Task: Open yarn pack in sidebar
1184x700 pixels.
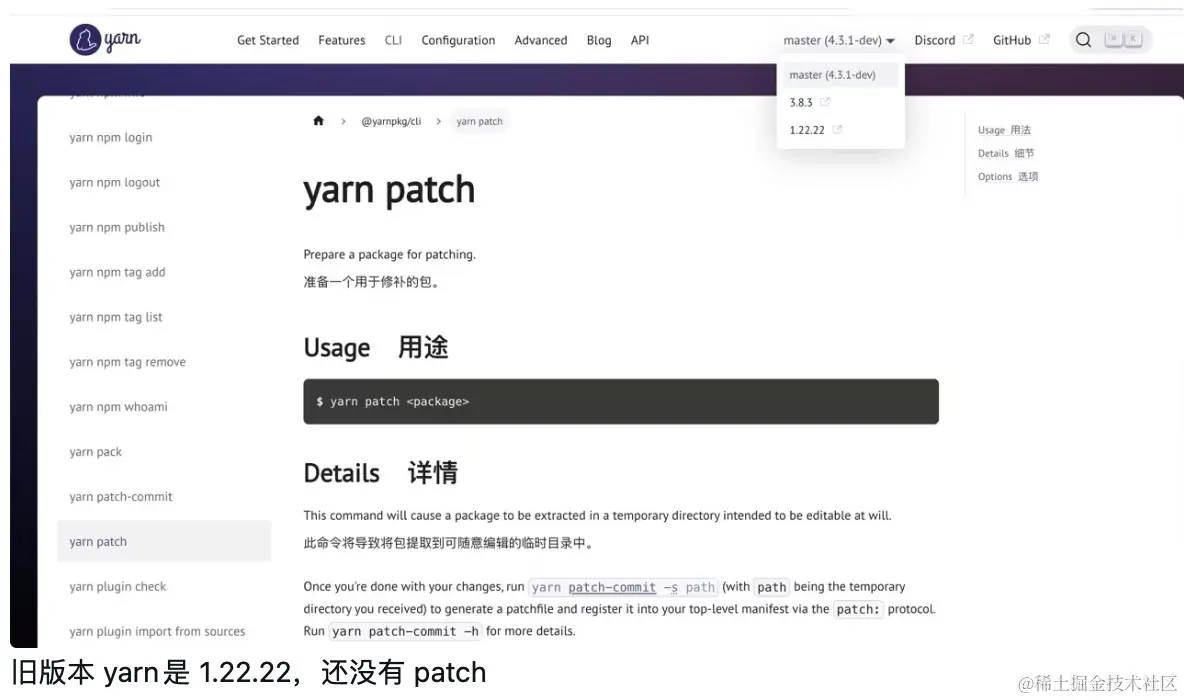Action: 95,452
